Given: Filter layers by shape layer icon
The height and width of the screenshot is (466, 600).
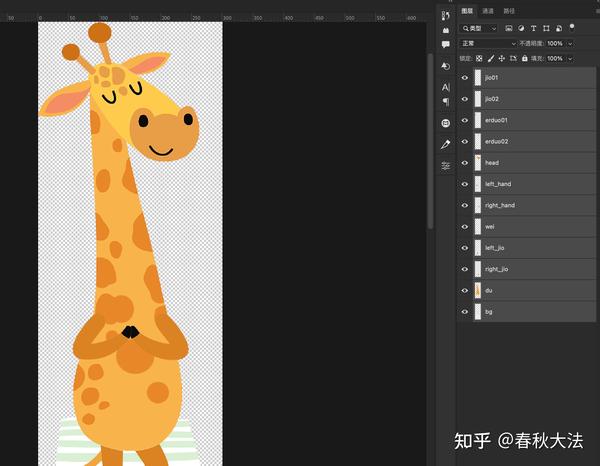Looking at the screenshot, I should pyautogui.click(x=546, y=28).
